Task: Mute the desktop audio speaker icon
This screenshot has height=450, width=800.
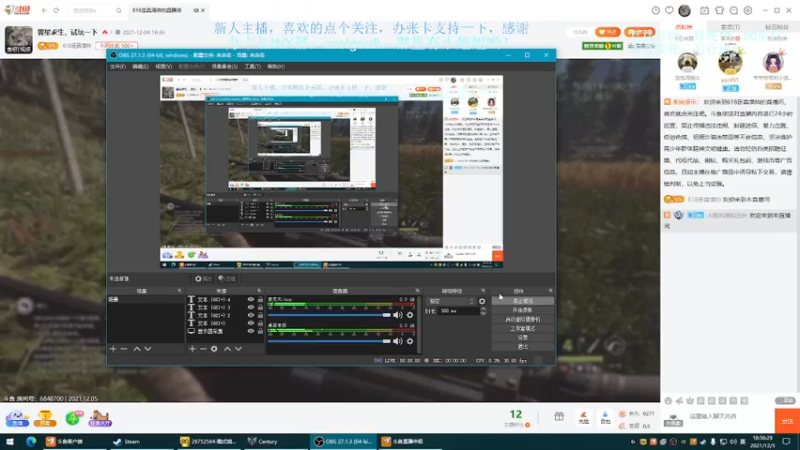Action: click(x=398, y=341)
